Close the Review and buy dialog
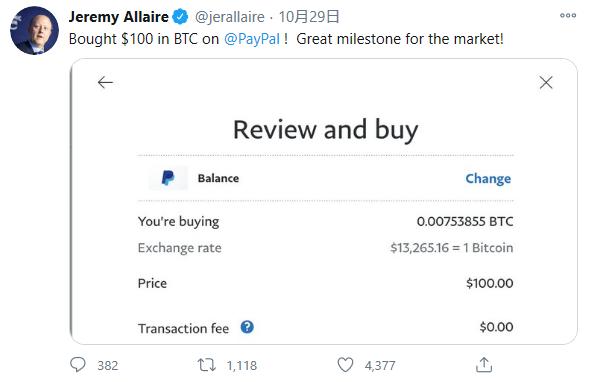This screenshot has width=593, height=382. pos(546,82)
